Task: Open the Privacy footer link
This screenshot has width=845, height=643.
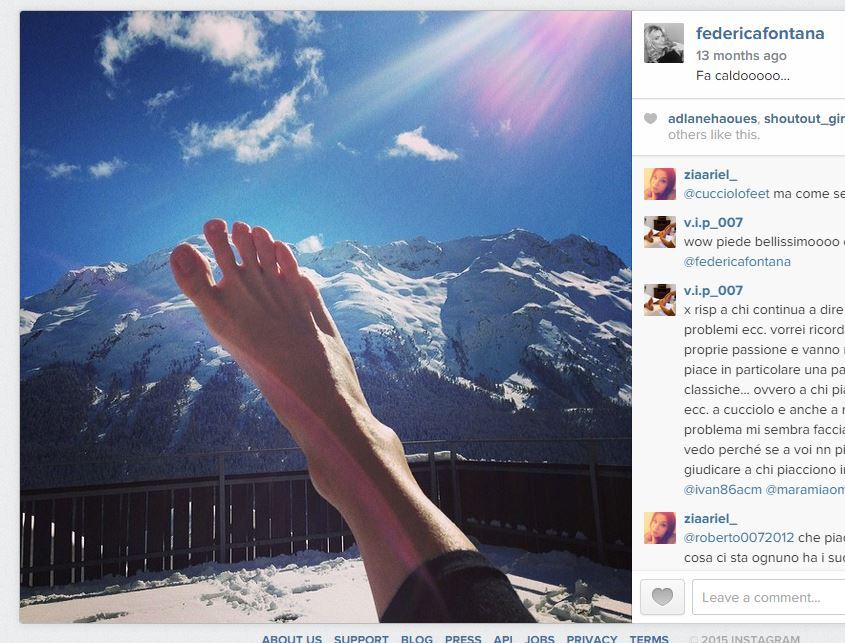Action: (592, 638)
